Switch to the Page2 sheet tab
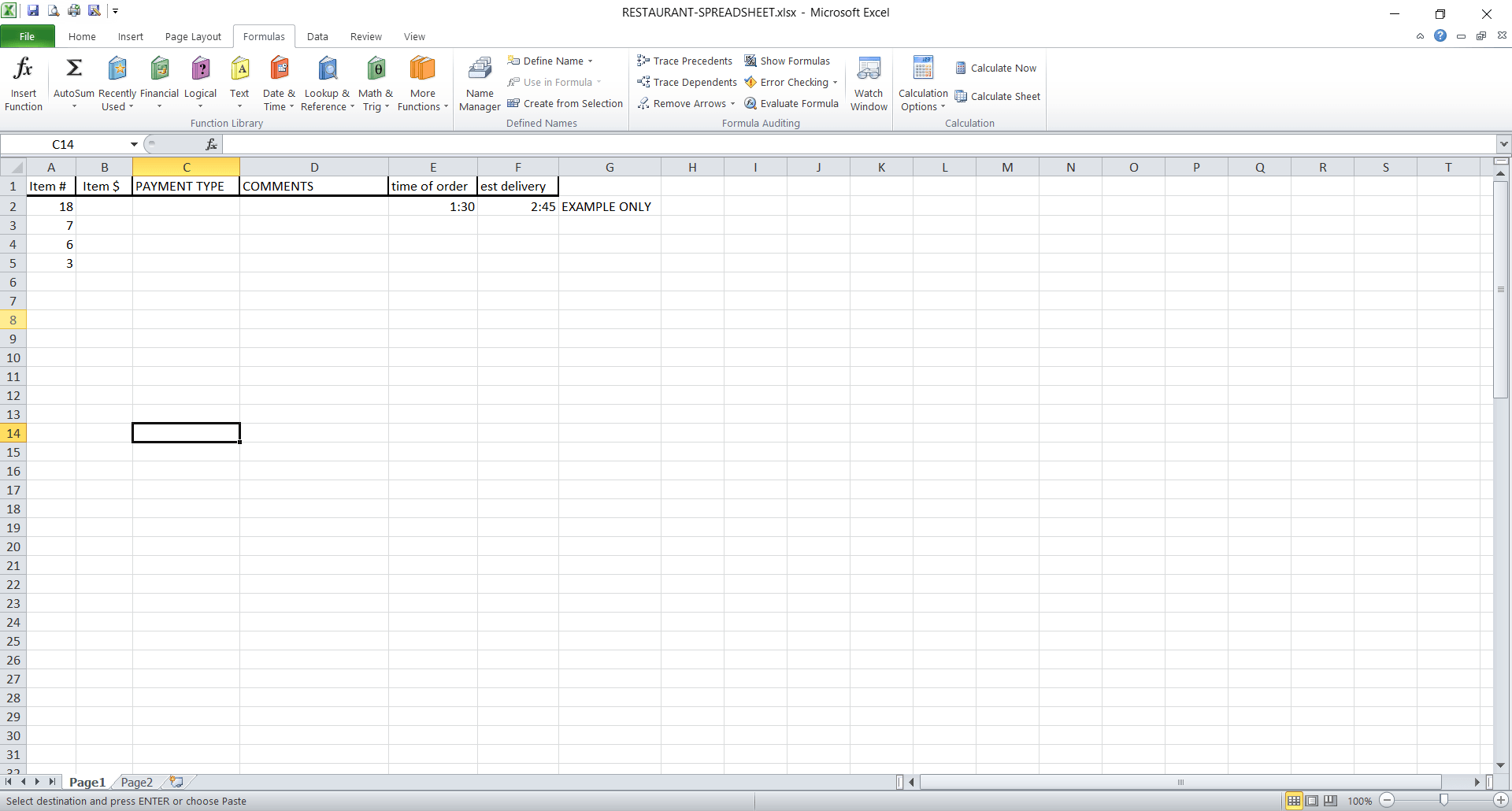The width and height of the screenshot is (1512, 811). [136, 782]
